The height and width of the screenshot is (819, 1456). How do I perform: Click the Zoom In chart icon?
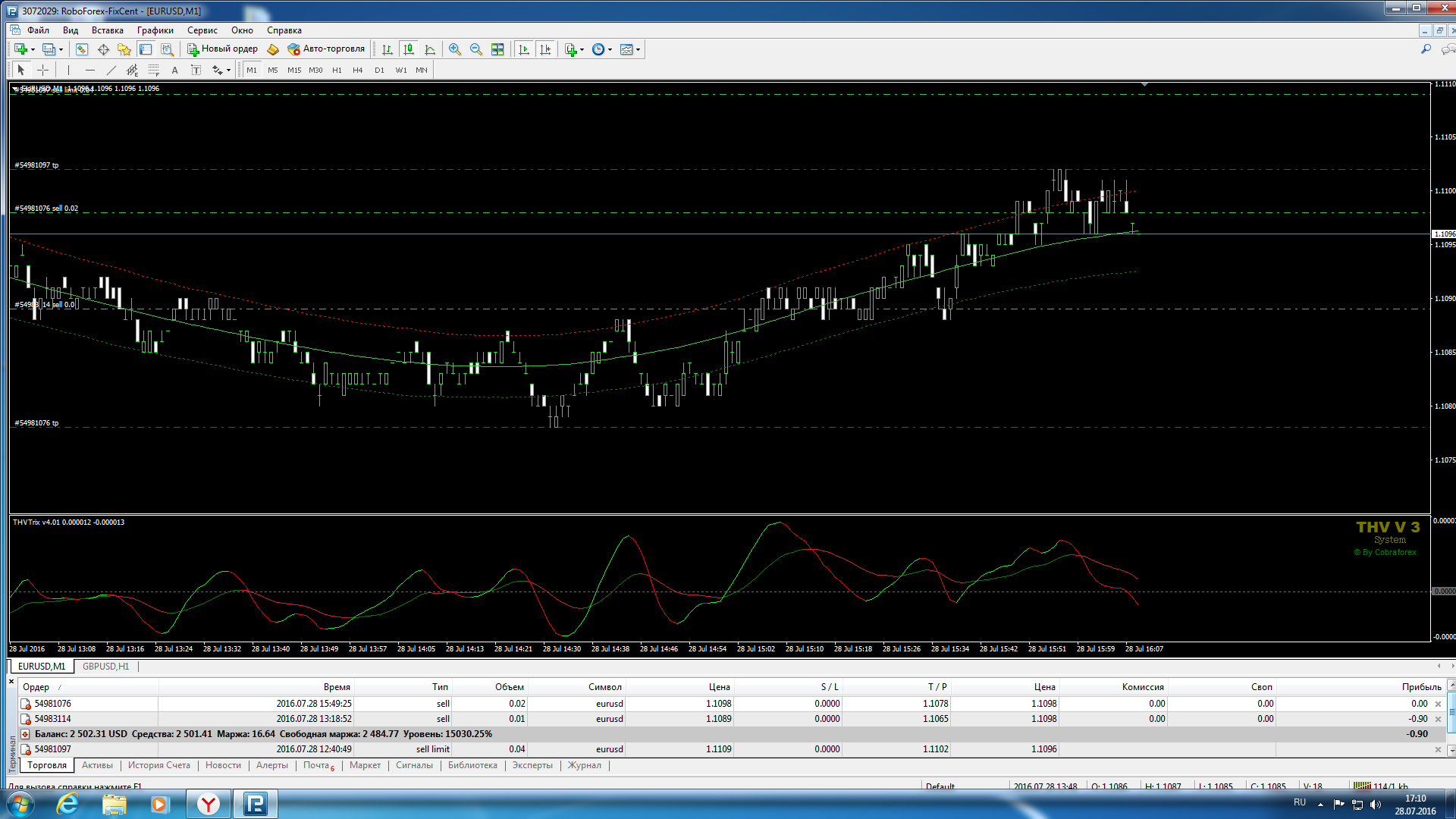[x=455, y=49]
